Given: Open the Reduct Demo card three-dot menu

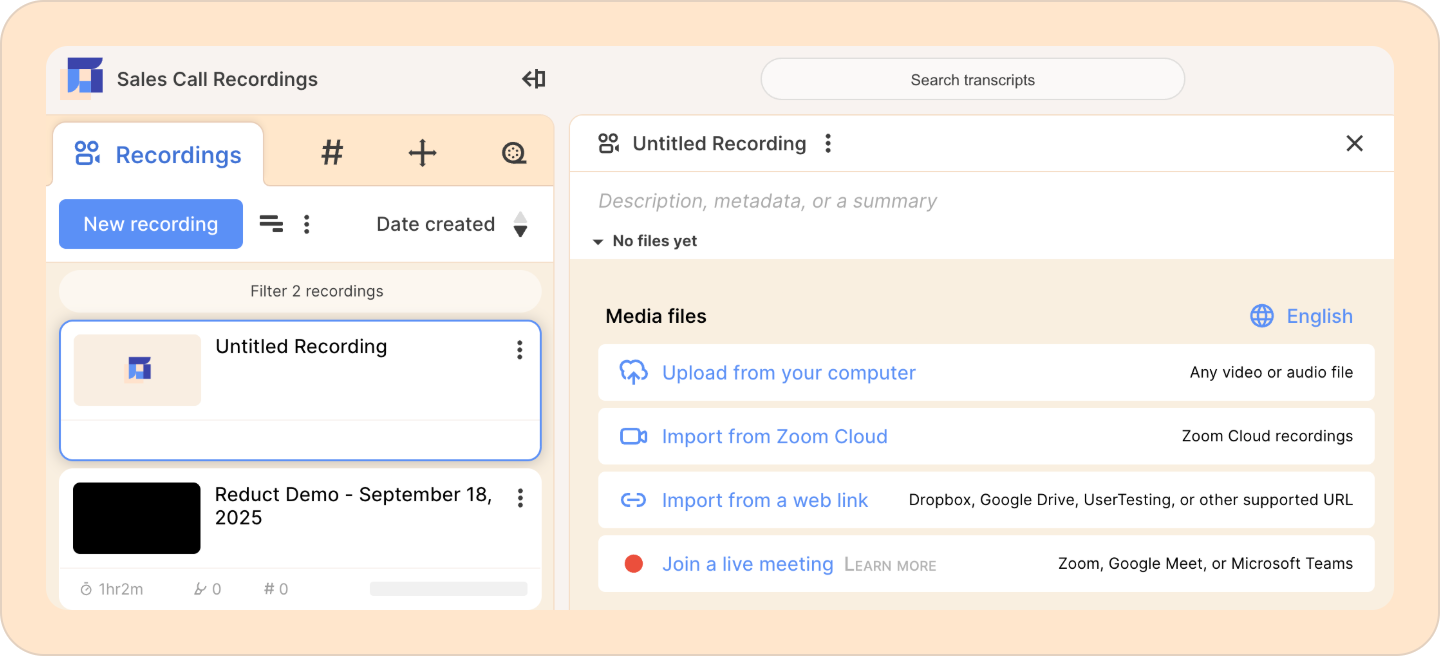Looking at the screenshot, I should pos(520,498).
